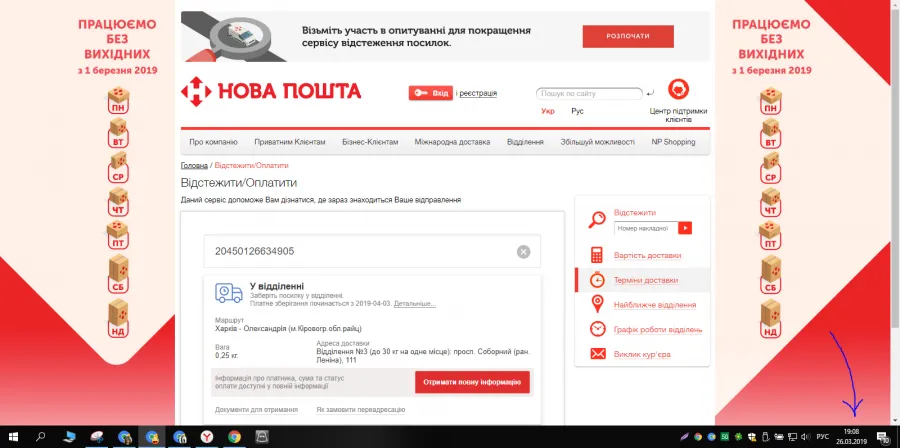Viewport: 900px width, 448px height.
Task: Click the green ICQ flower tray icon
Action: coord(738,437)
